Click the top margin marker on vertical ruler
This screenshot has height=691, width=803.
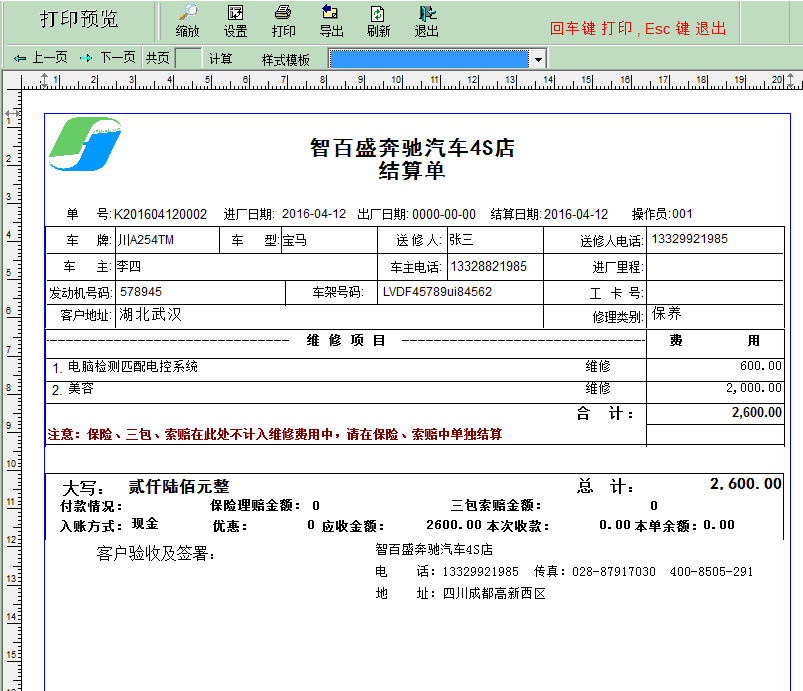pos(12,113)
